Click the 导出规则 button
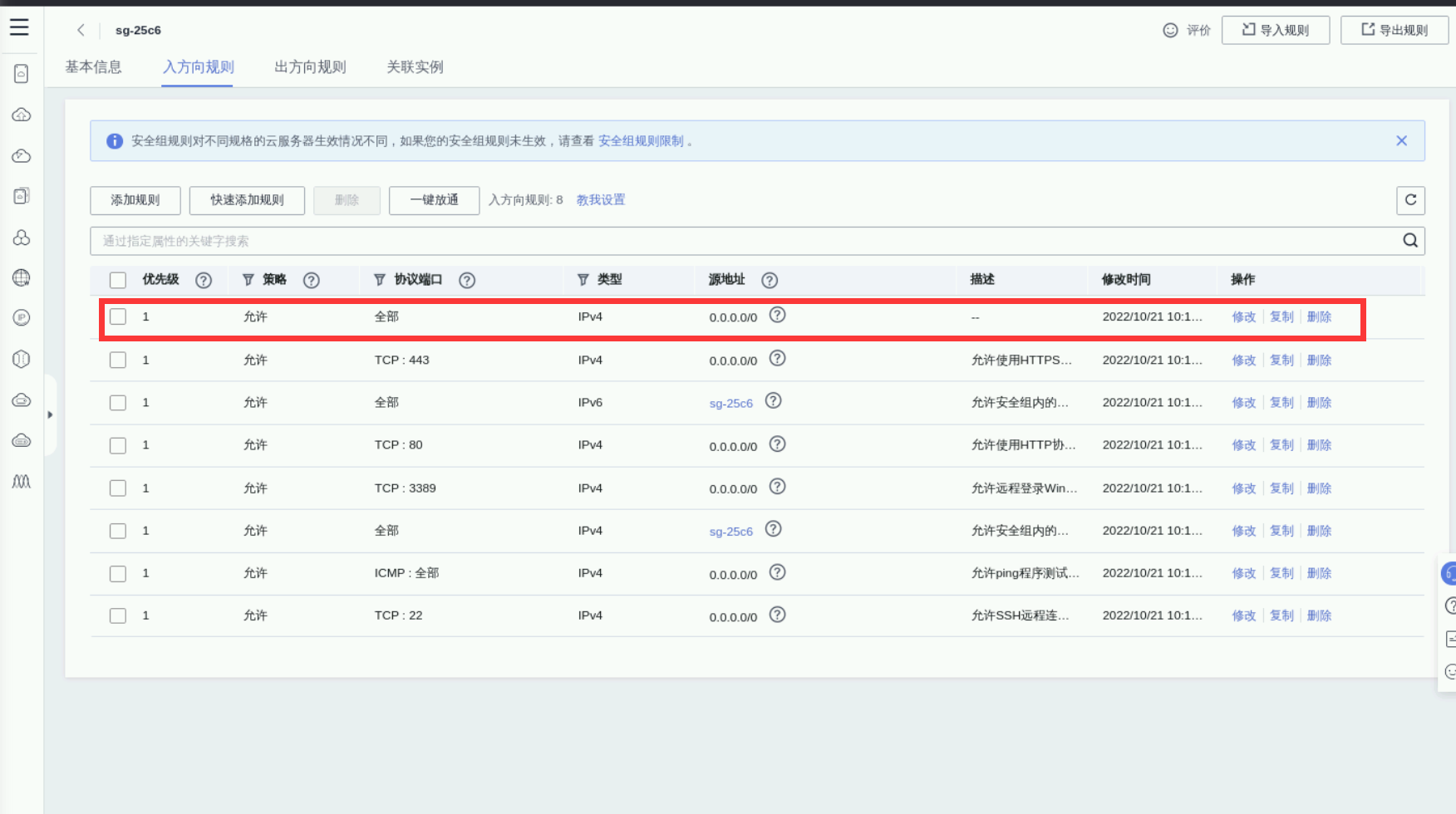Screen dimensions: 1456x814 [1395, 31]
